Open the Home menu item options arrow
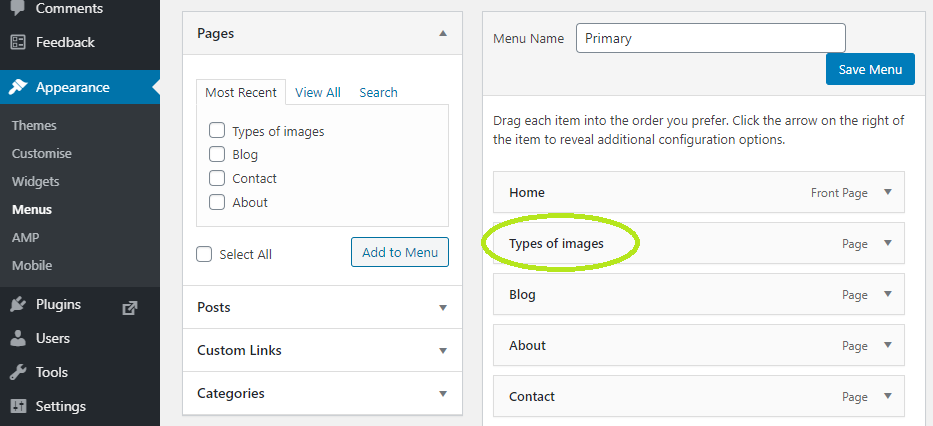 [888, 192]
